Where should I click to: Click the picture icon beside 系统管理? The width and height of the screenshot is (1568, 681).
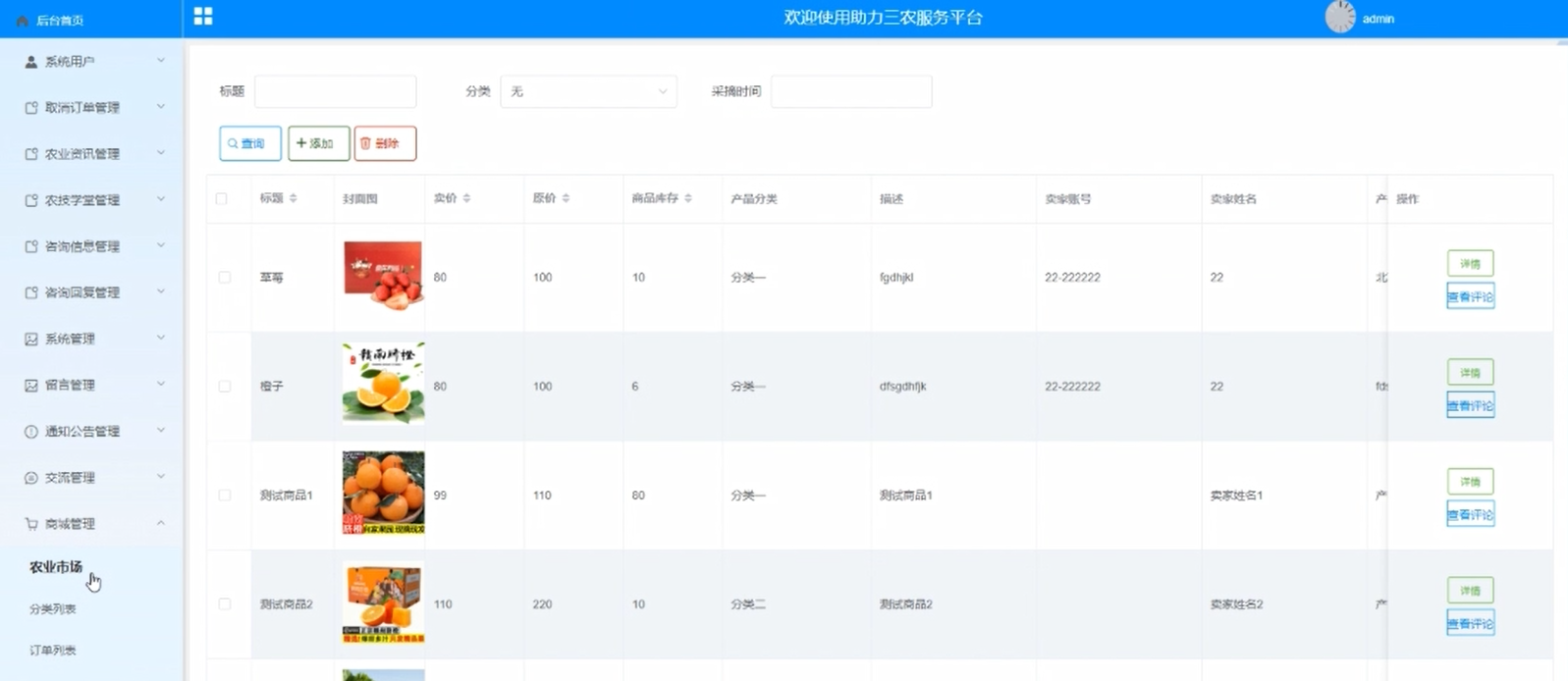[x=31, y=339]
